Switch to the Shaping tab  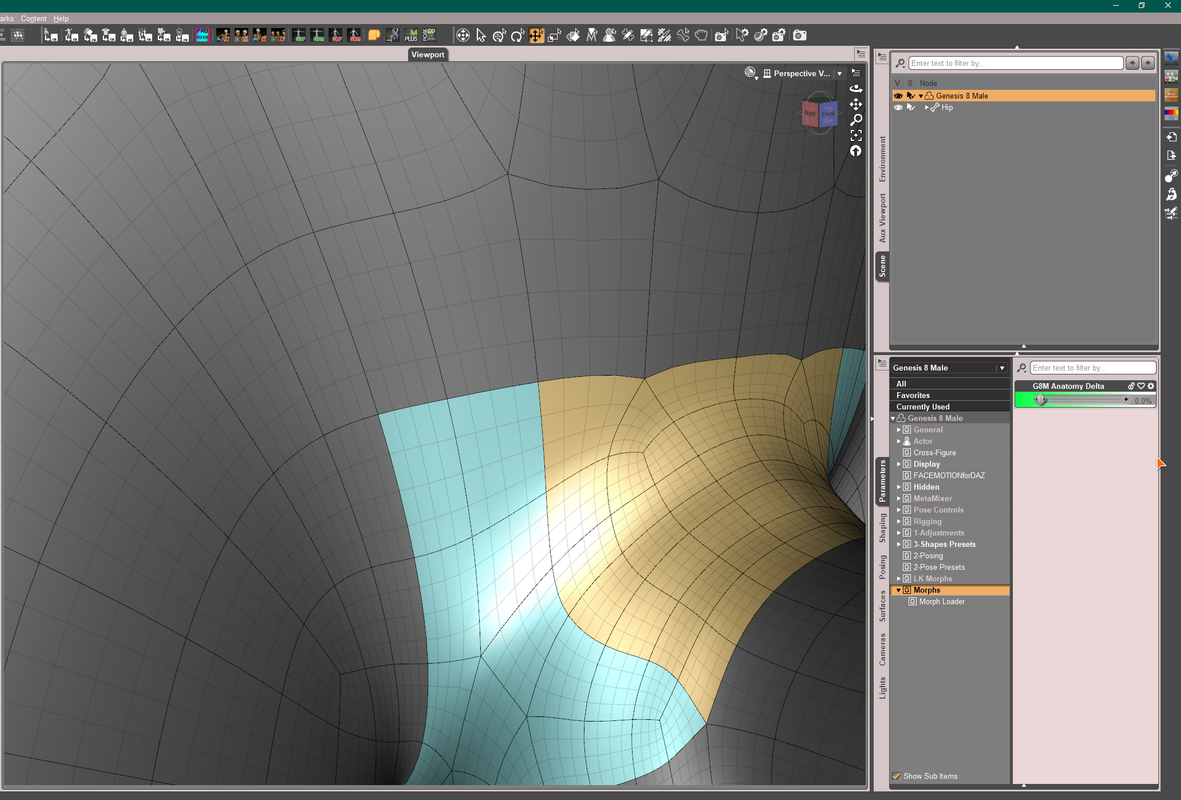click(882, 528)
